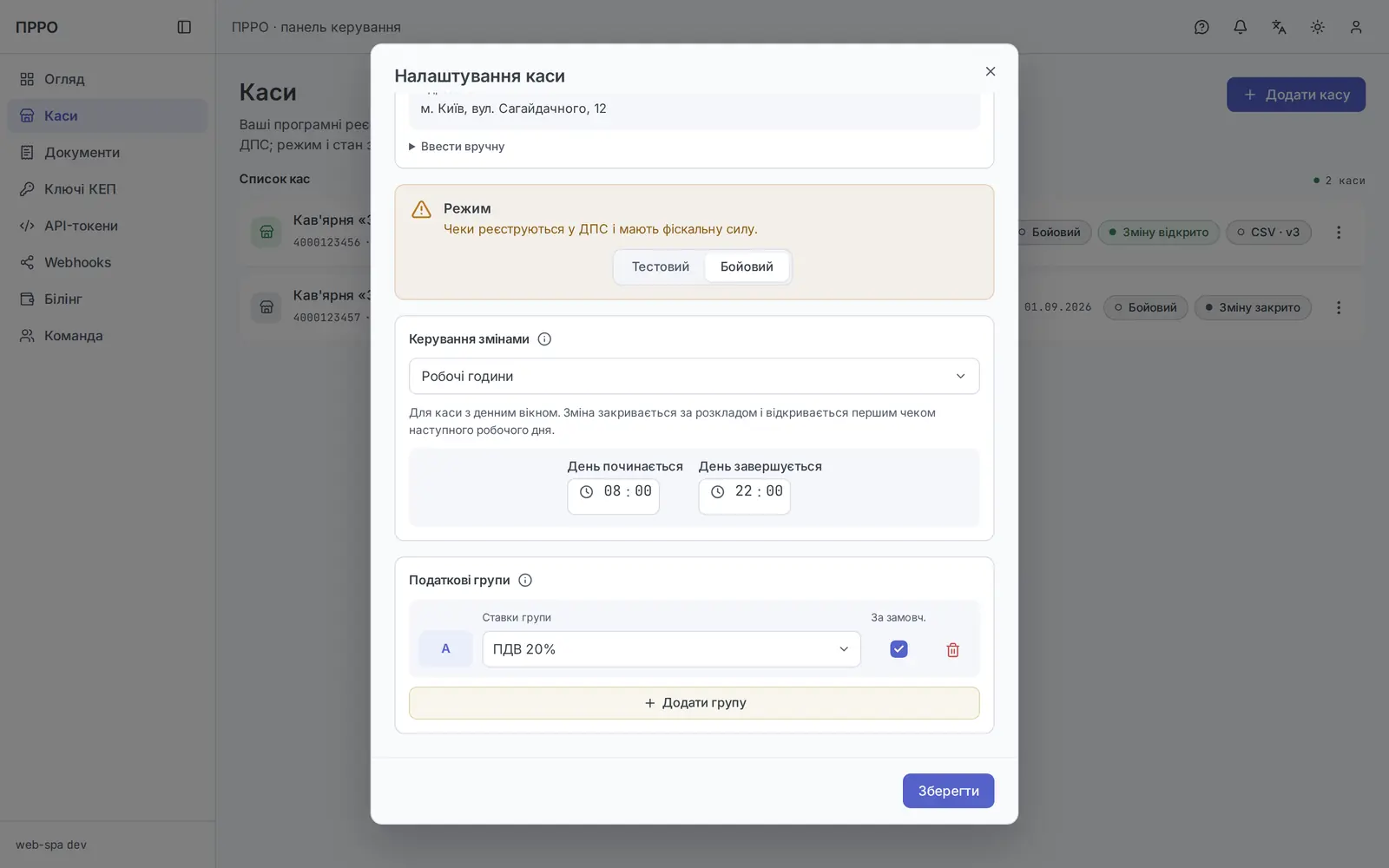This screenshot has height=868, width=1389.
Task: Click 08:00 day start time field
Action: [614, 496]
